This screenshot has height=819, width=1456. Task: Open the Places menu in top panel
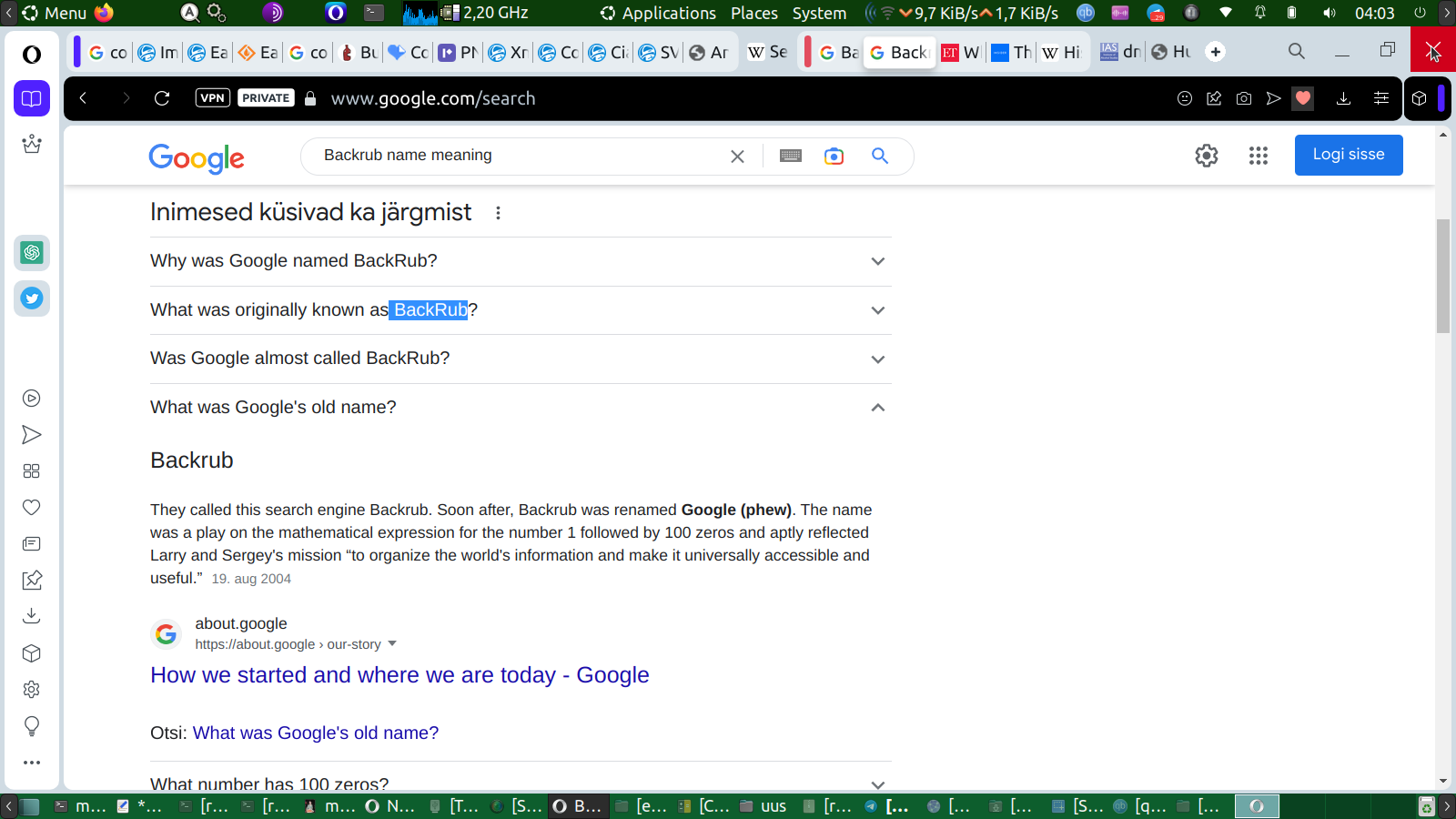point(754,13)
